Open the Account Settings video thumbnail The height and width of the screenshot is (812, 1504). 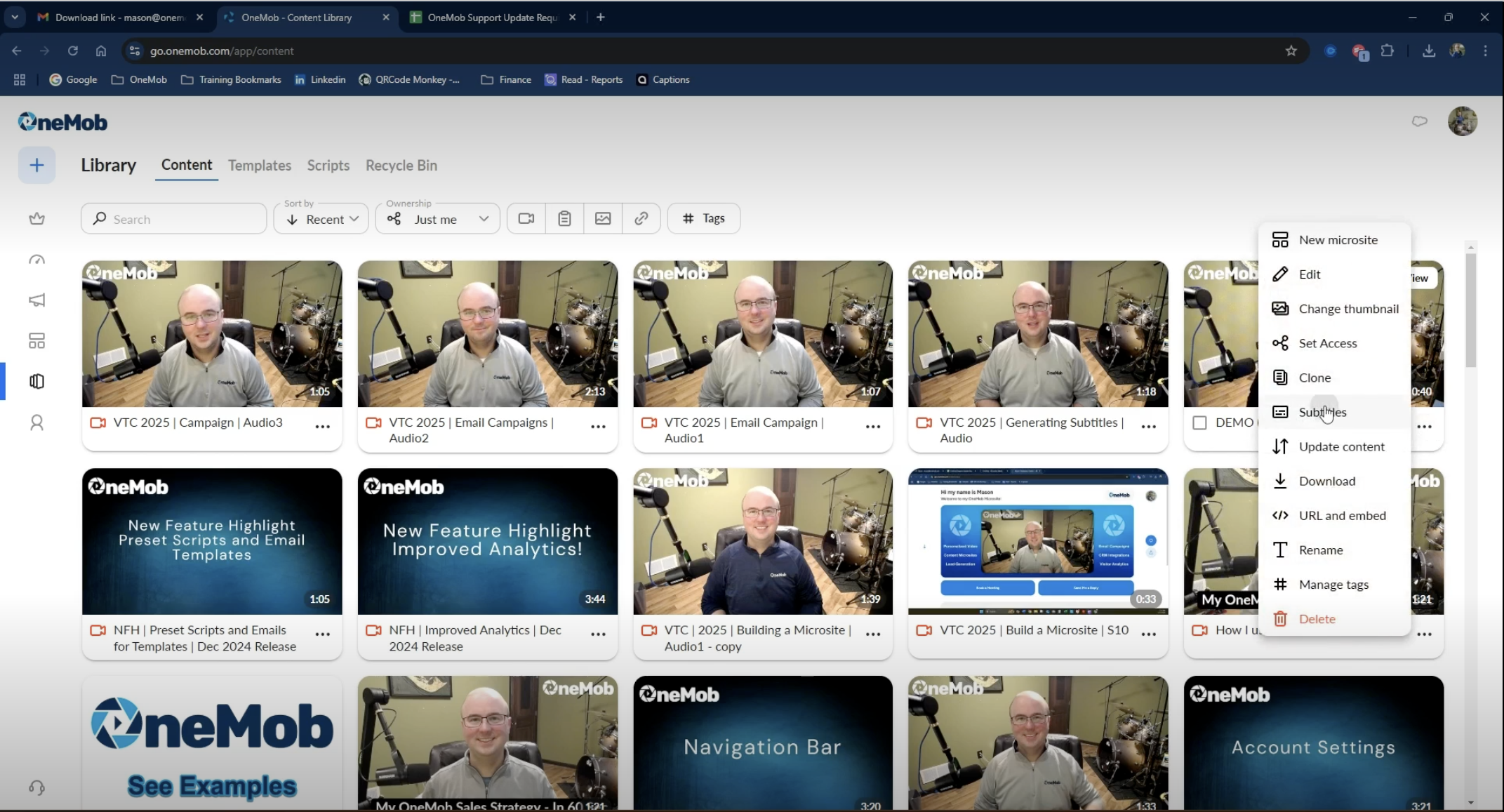coord(1313,743)
